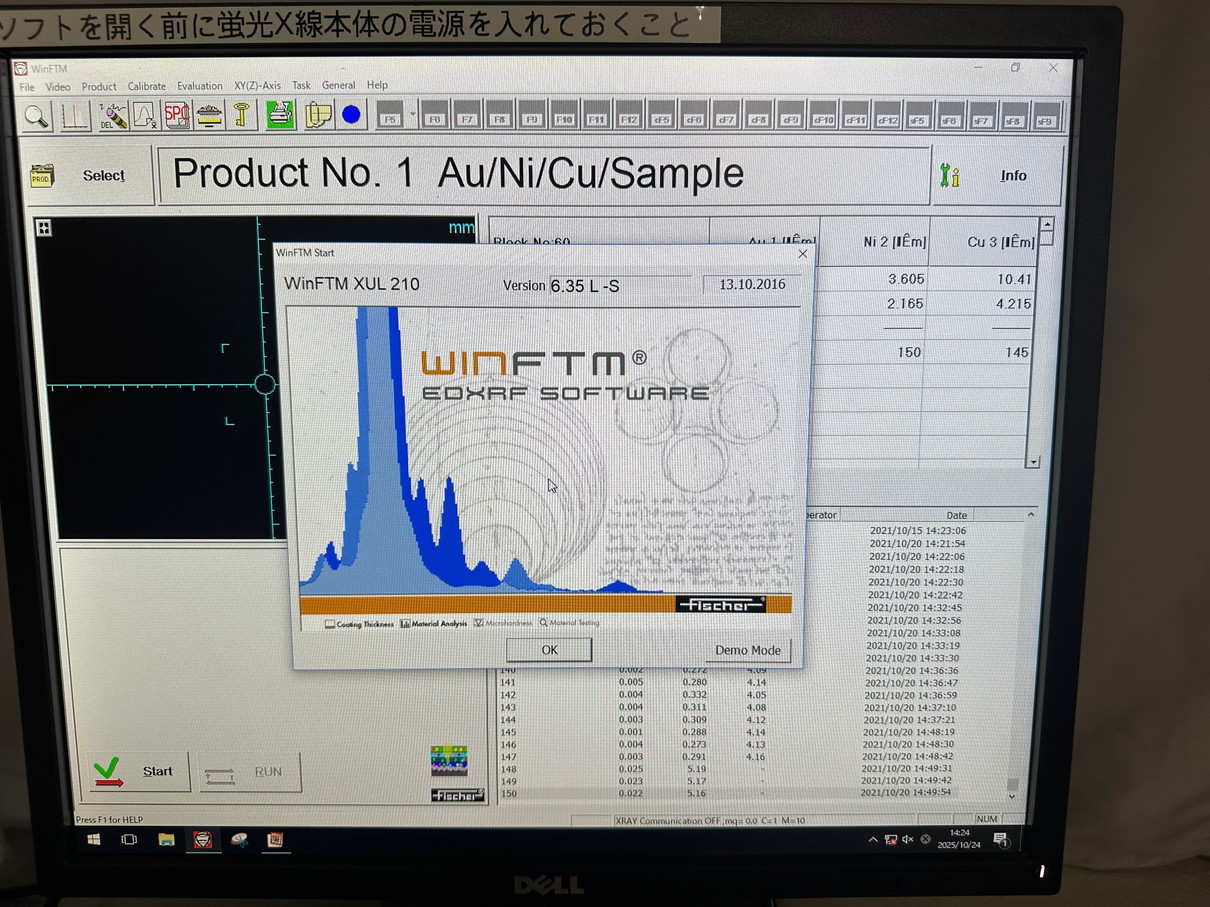Click the Select product button

(86, 176)
